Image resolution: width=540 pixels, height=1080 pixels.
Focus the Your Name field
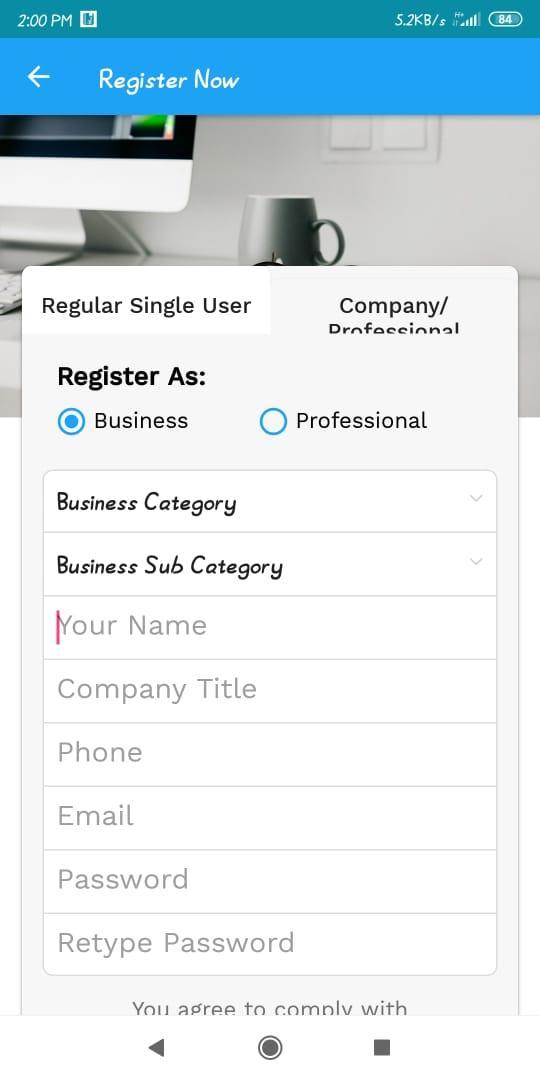click(x=270, y=627)
